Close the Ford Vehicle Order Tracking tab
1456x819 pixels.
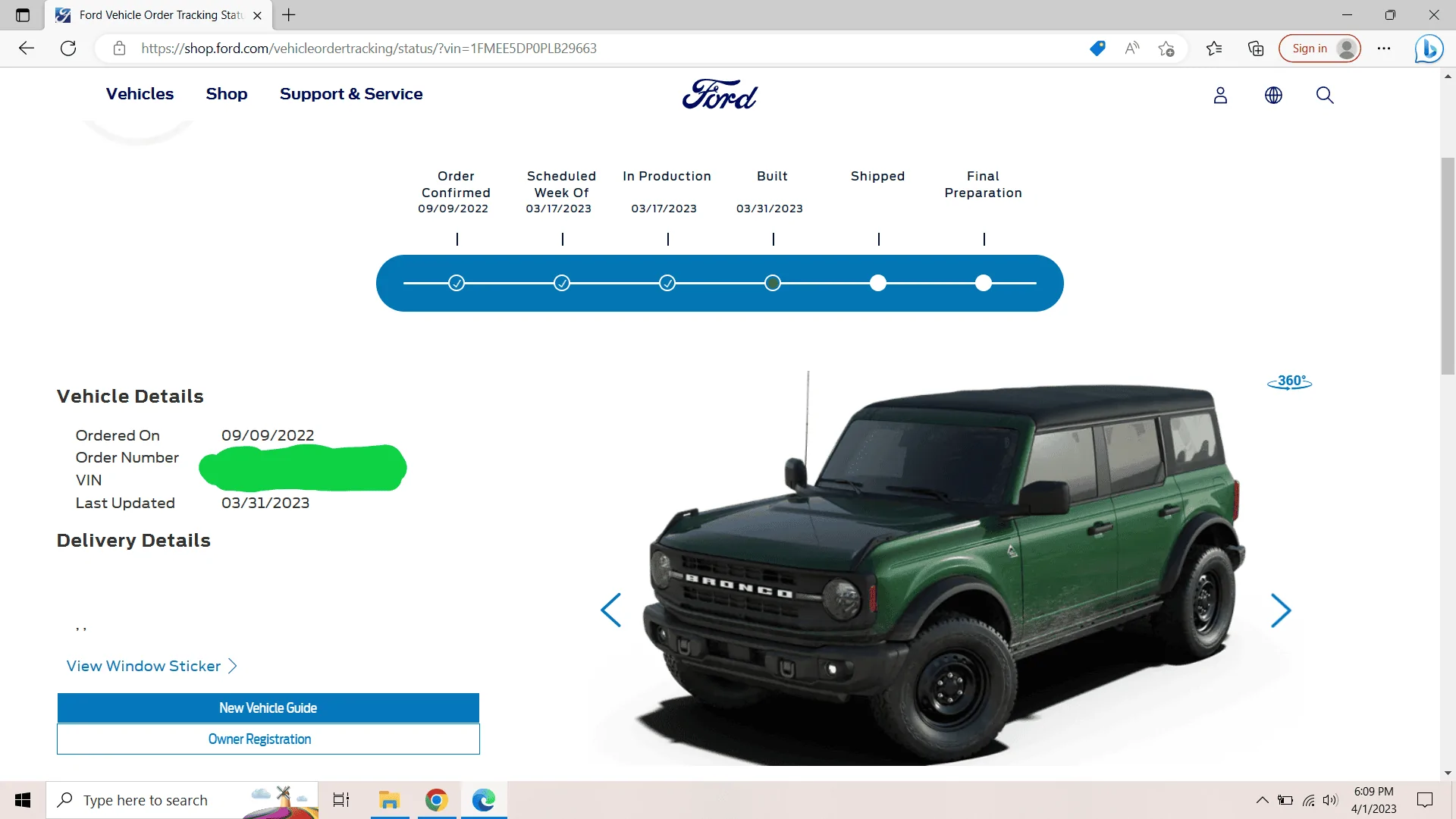257,15
